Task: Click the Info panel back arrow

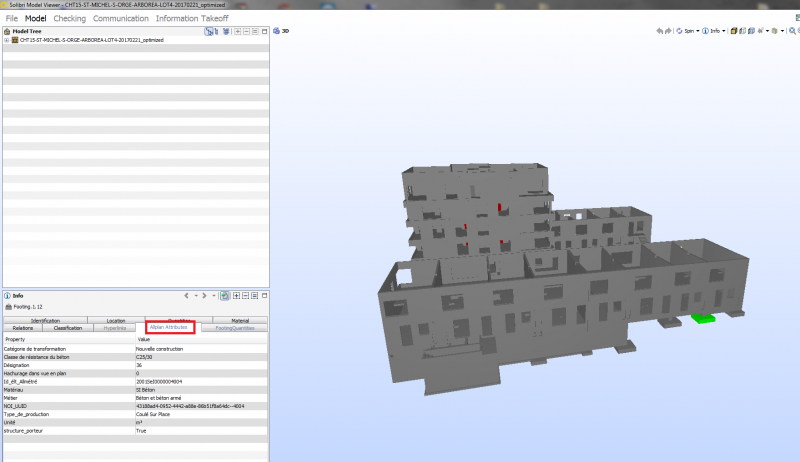Action: [x=186, y=296]
